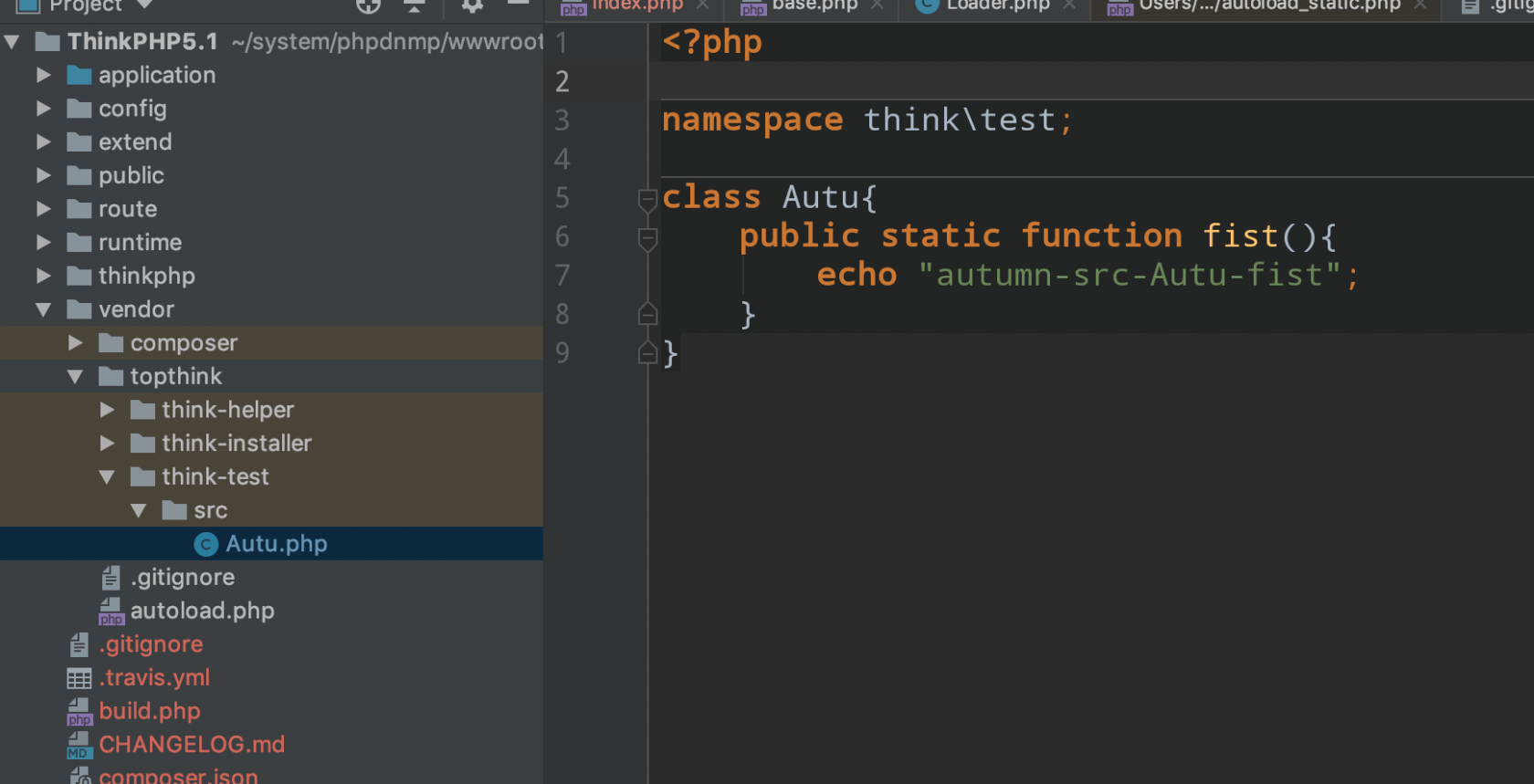Click the Autu.php class file icon
Image resolution: width=1534 pixels, height=784 pixels.
(206, 544)
